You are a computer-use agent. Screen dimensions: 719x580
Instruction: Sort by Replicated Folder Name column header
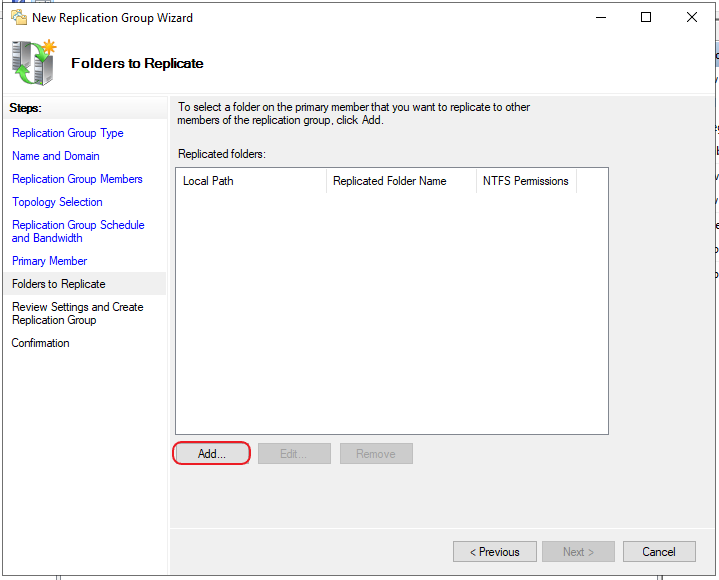coord(402,181)
